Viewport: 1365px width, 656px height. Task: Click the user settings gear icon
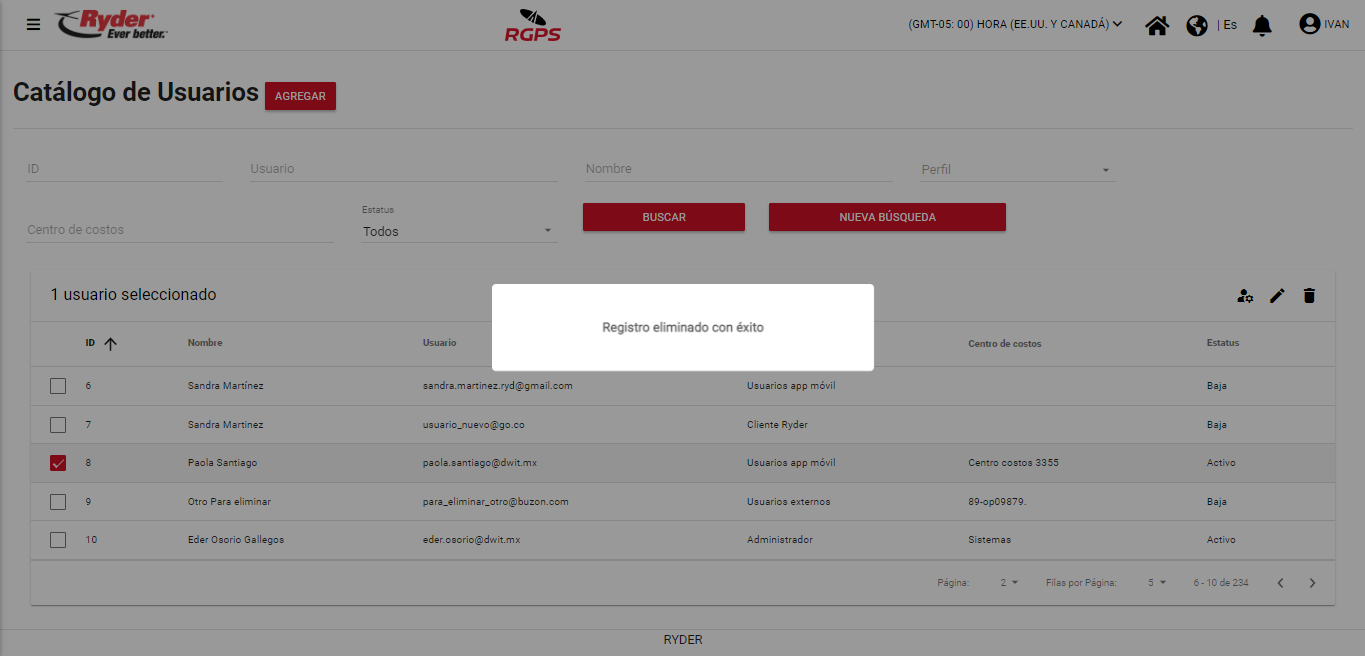click(x=1245, y=295)
